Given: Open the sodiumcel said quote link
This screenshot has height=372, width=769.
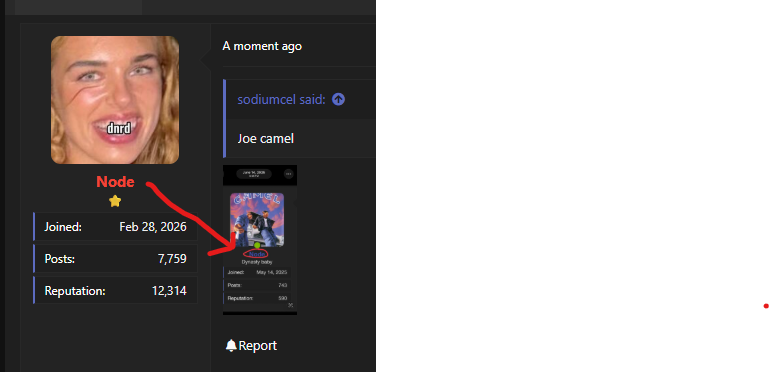Looking at the screenshot, I should tap(281, 99).
